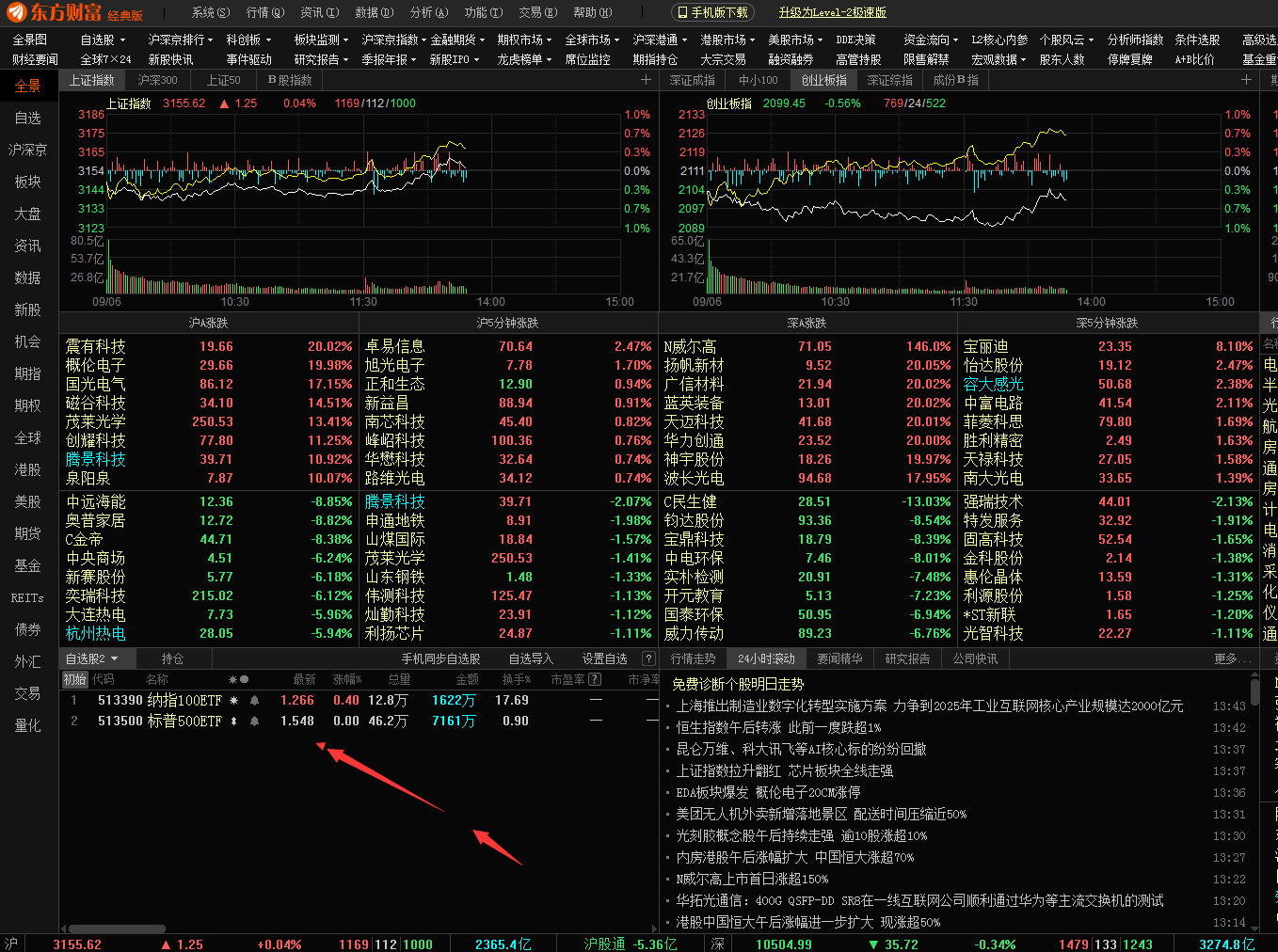Click the 自选导入 button
The height and width of the screenshot is (952, 1278).
tap(531, 658)
